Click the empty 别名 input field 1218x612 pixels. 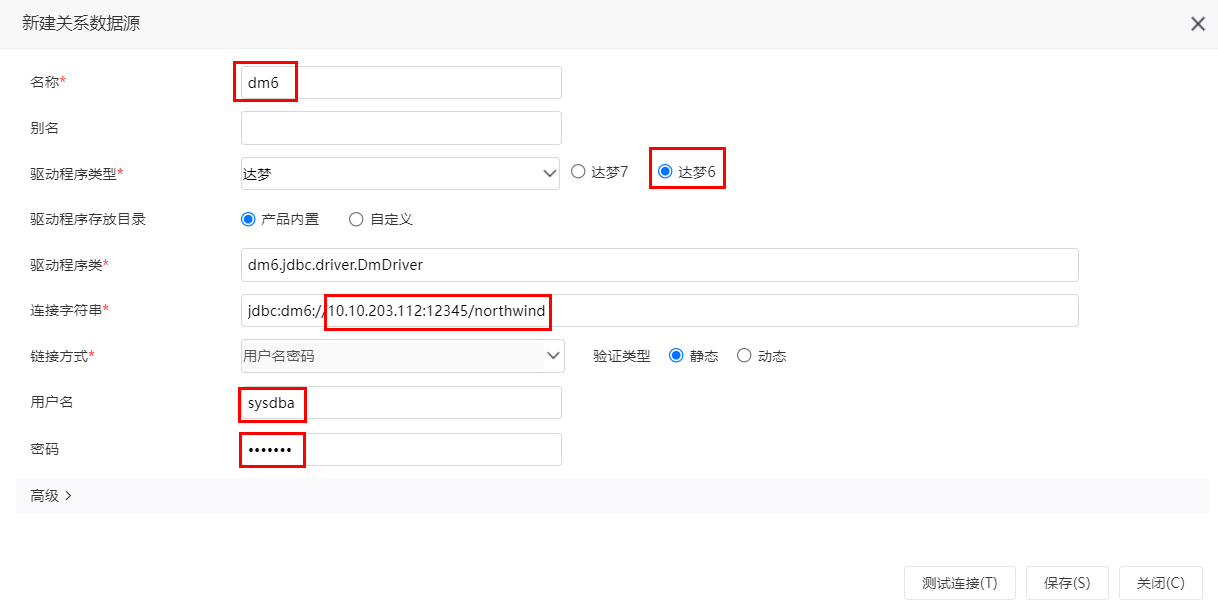(x=401, y=128)
